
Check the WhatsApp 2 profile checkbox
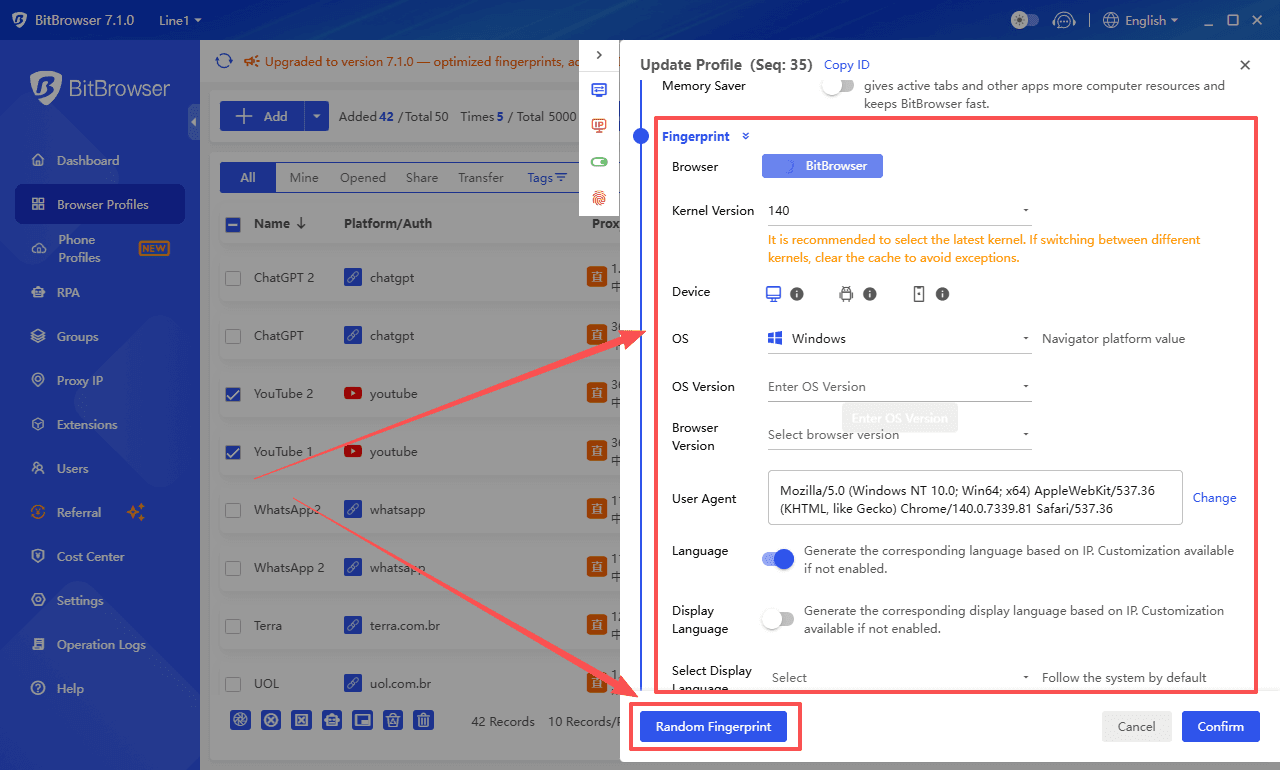click(232, 567)
